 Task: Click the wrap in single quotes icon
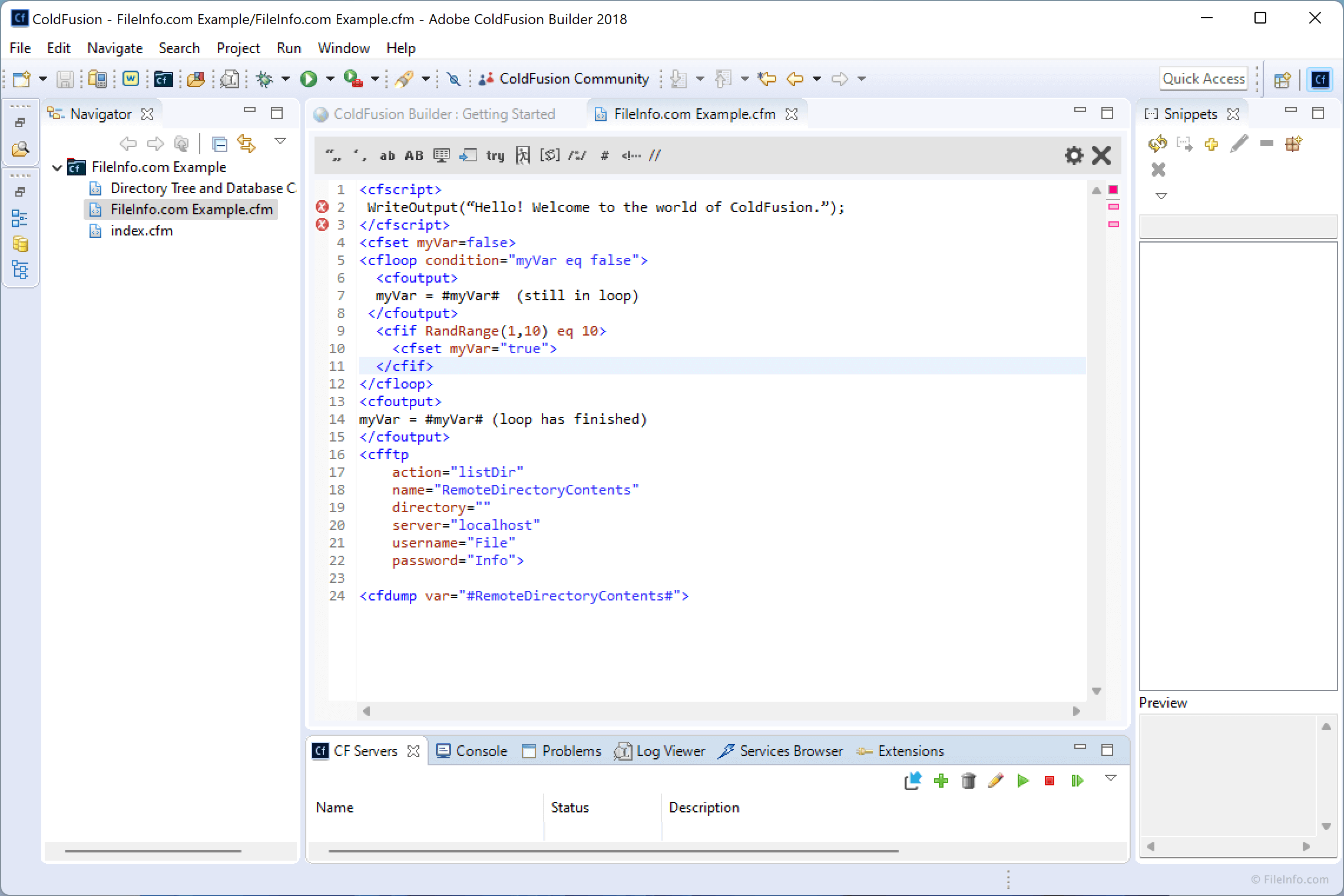pos(360,155)
